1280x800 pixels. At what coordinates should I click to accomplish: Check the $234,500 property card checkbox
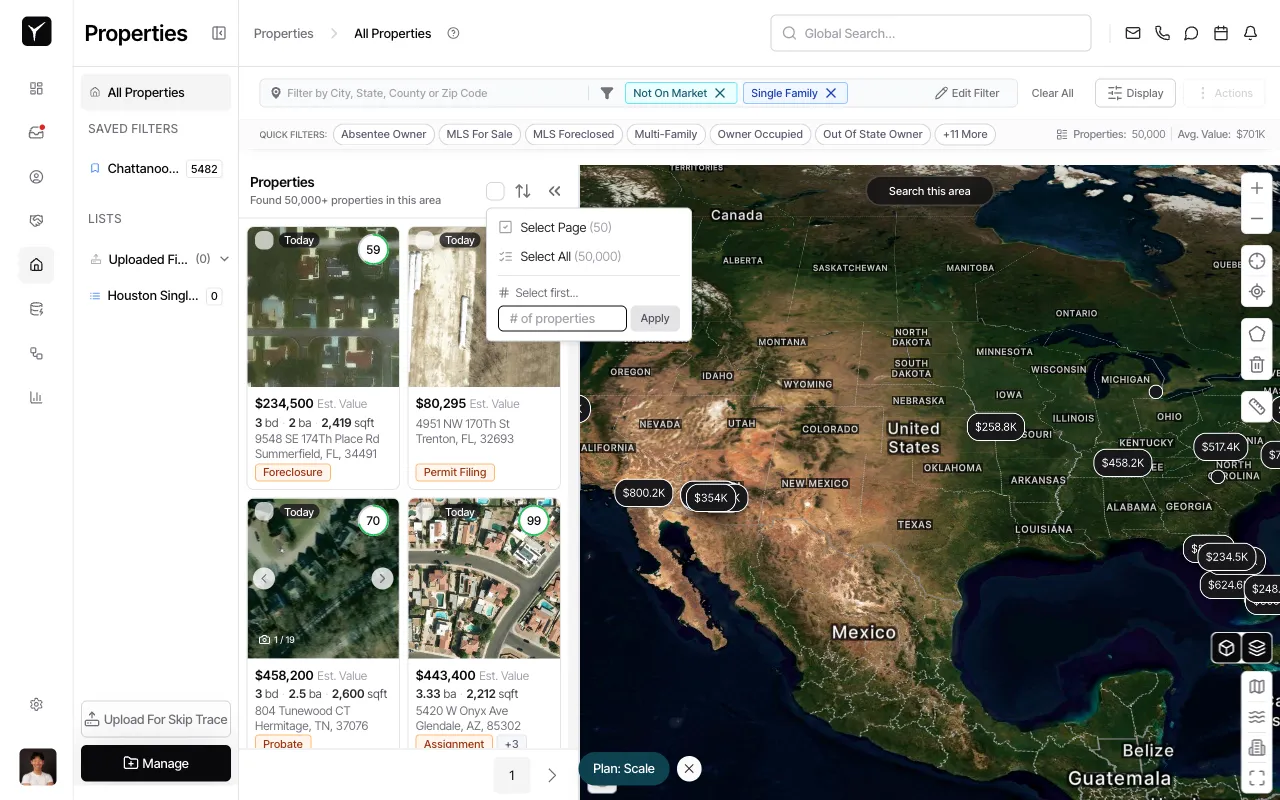tap(264, 240)
